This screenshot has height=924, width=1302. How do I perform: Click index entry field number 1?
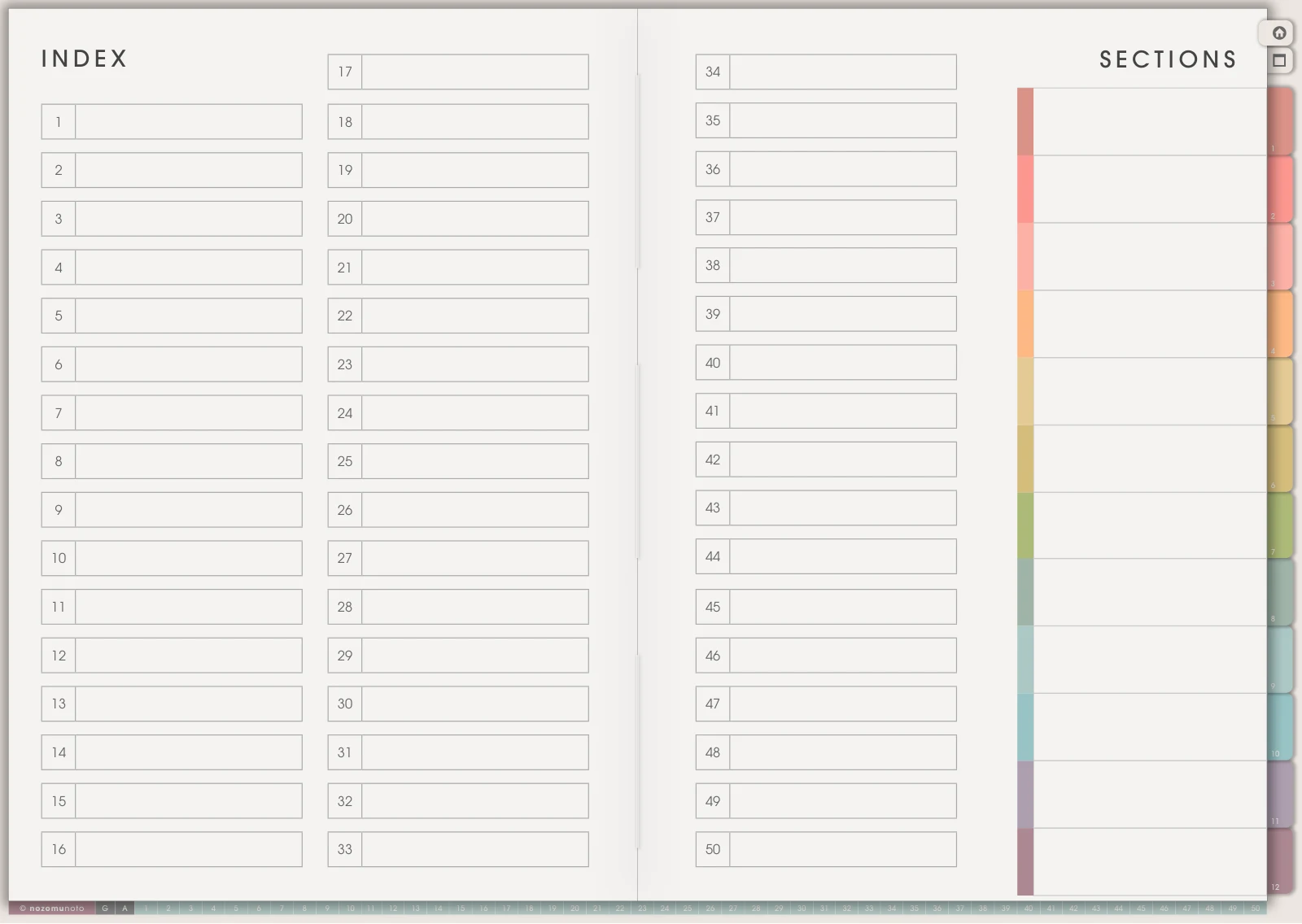pyautogui.click(x=189, y=122)
